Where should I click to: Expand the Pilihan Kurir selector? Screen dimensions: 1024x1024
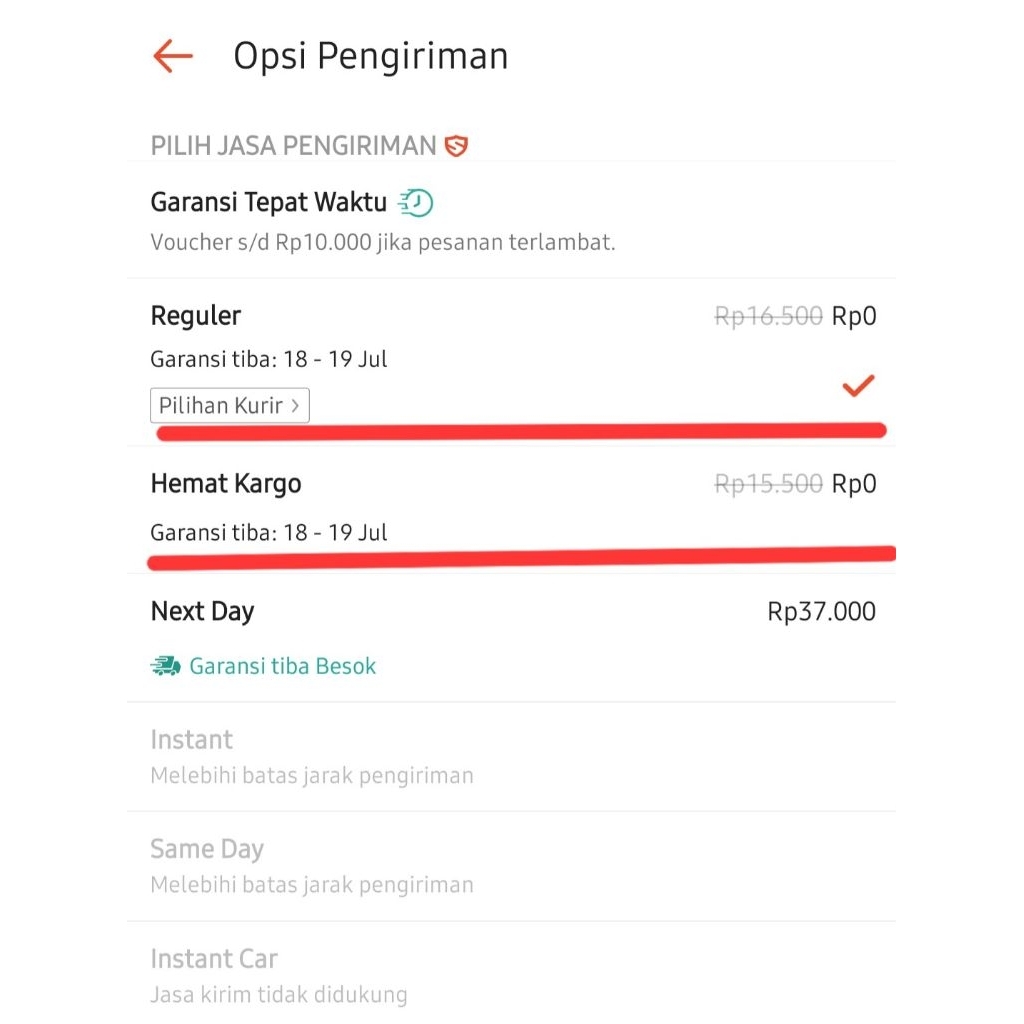pos(229,405)
